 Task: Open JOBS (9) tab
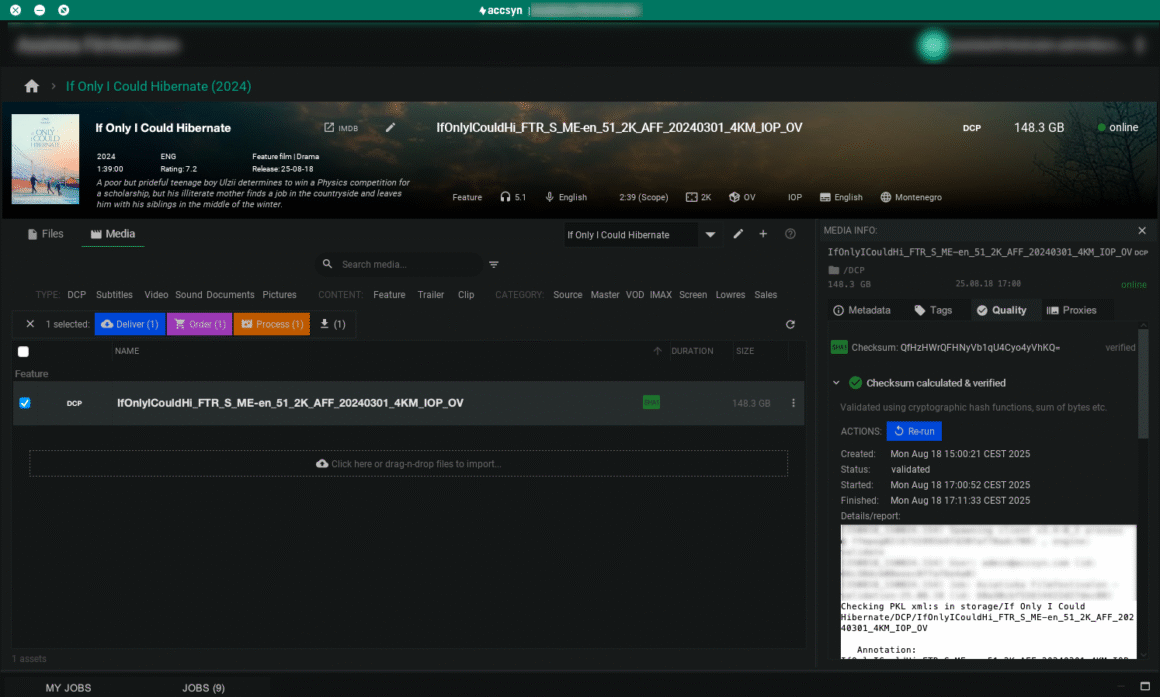tap(203, 687)
